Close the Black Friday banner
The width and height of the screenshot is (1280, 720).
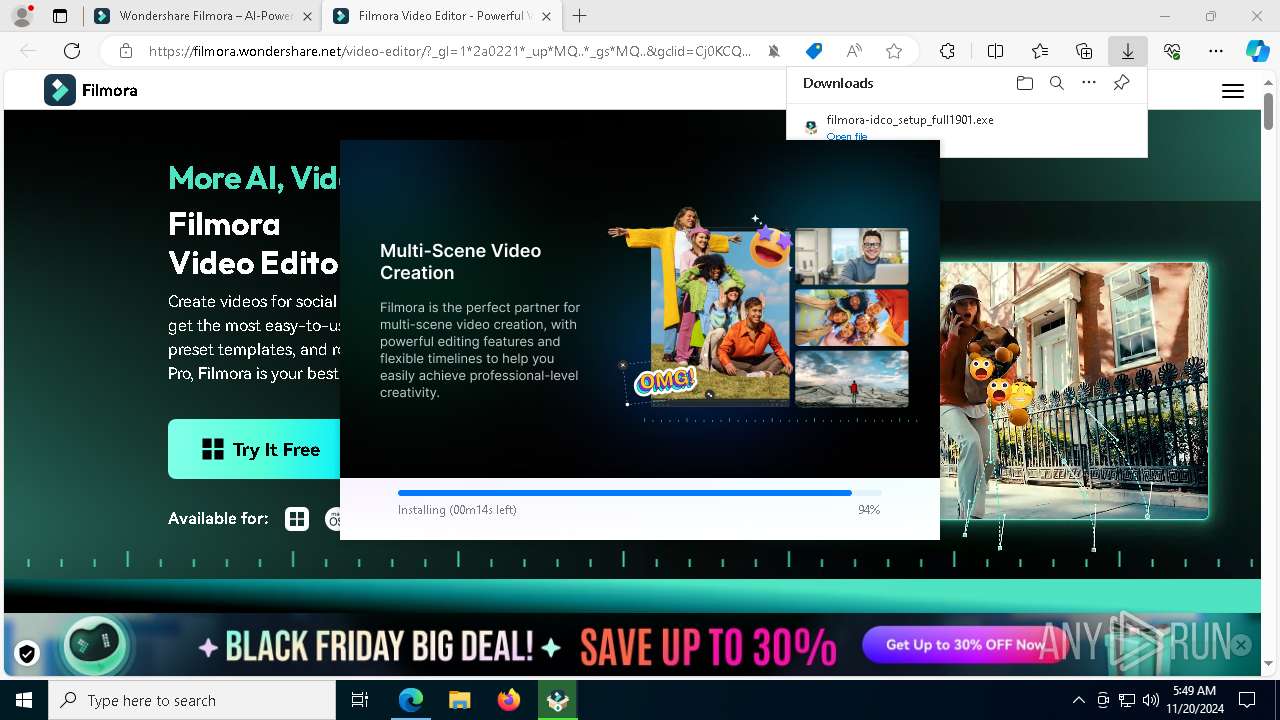(x=1241, y=645)
